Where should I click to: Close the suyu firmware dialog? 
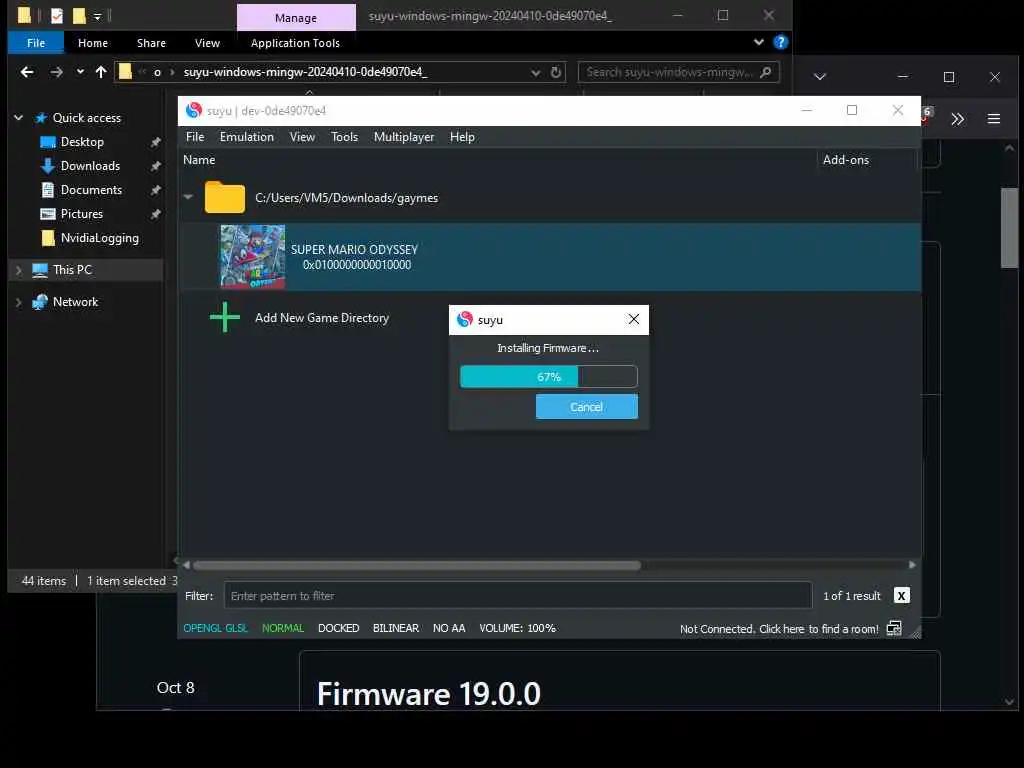pyautogui.click(x=633, y=319)
